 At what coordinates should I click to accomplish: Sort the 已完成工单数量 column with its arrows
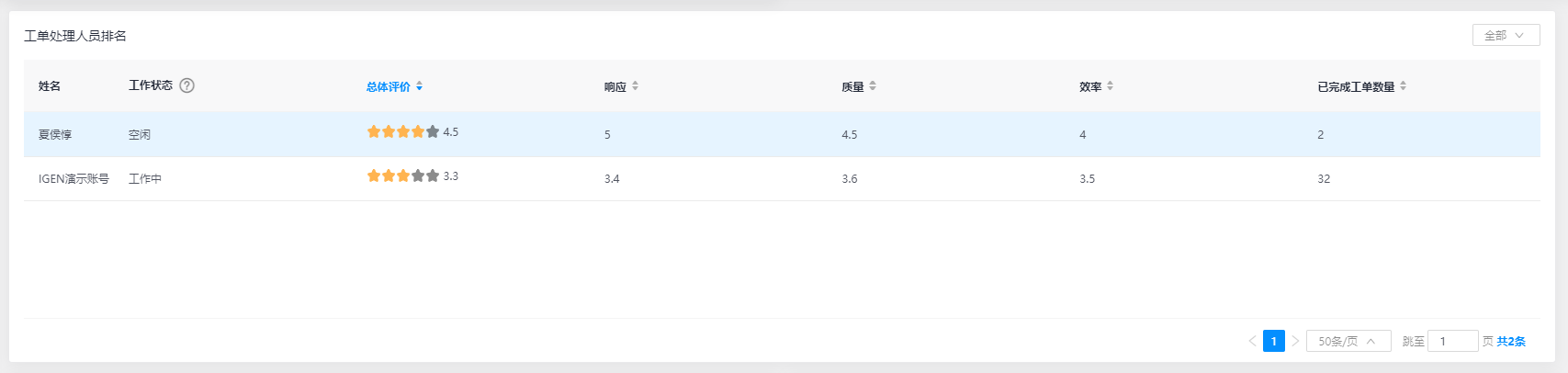tap(1404, 86)
